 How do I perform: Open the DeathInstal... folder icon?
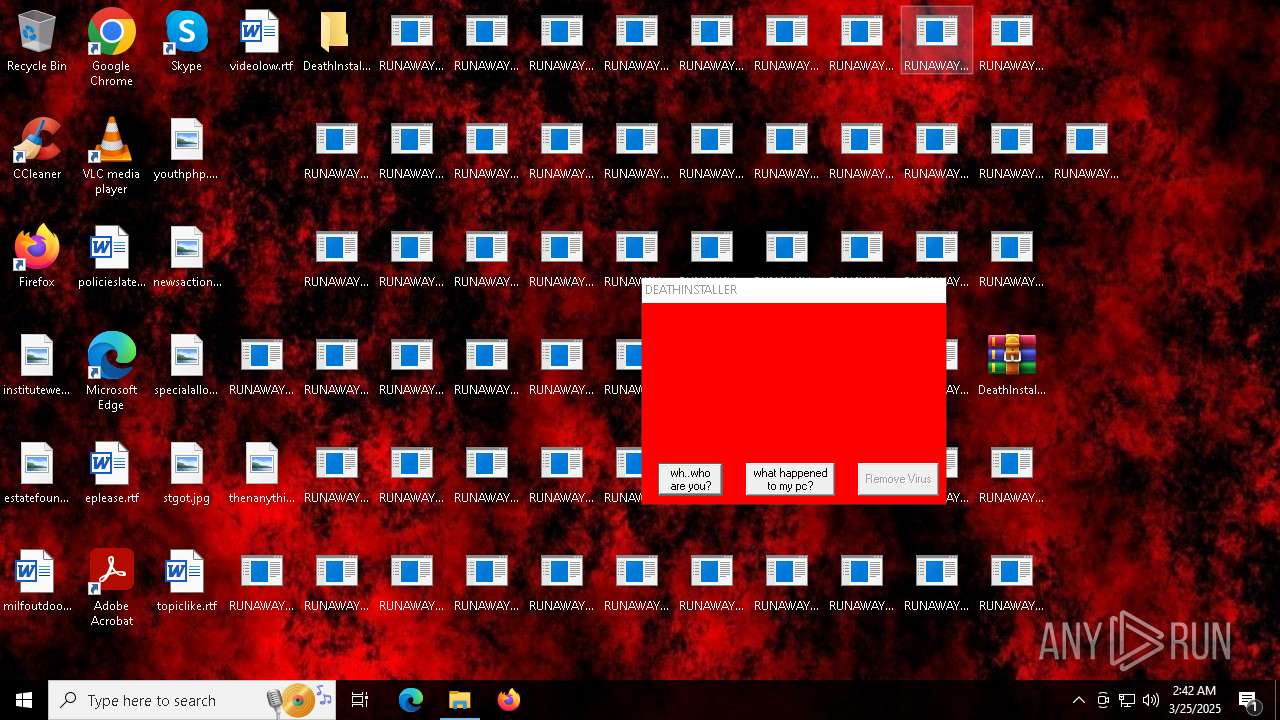(336, 42)
